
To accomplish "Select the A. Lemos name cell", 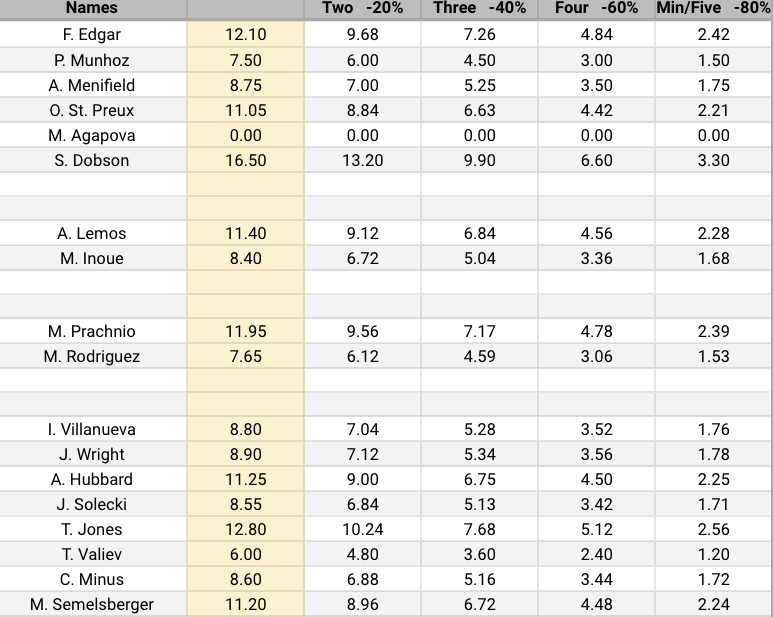I will point(92,233).
